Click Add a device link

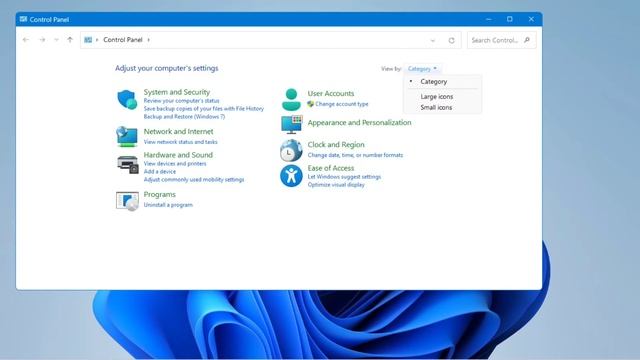coord(160,172)
